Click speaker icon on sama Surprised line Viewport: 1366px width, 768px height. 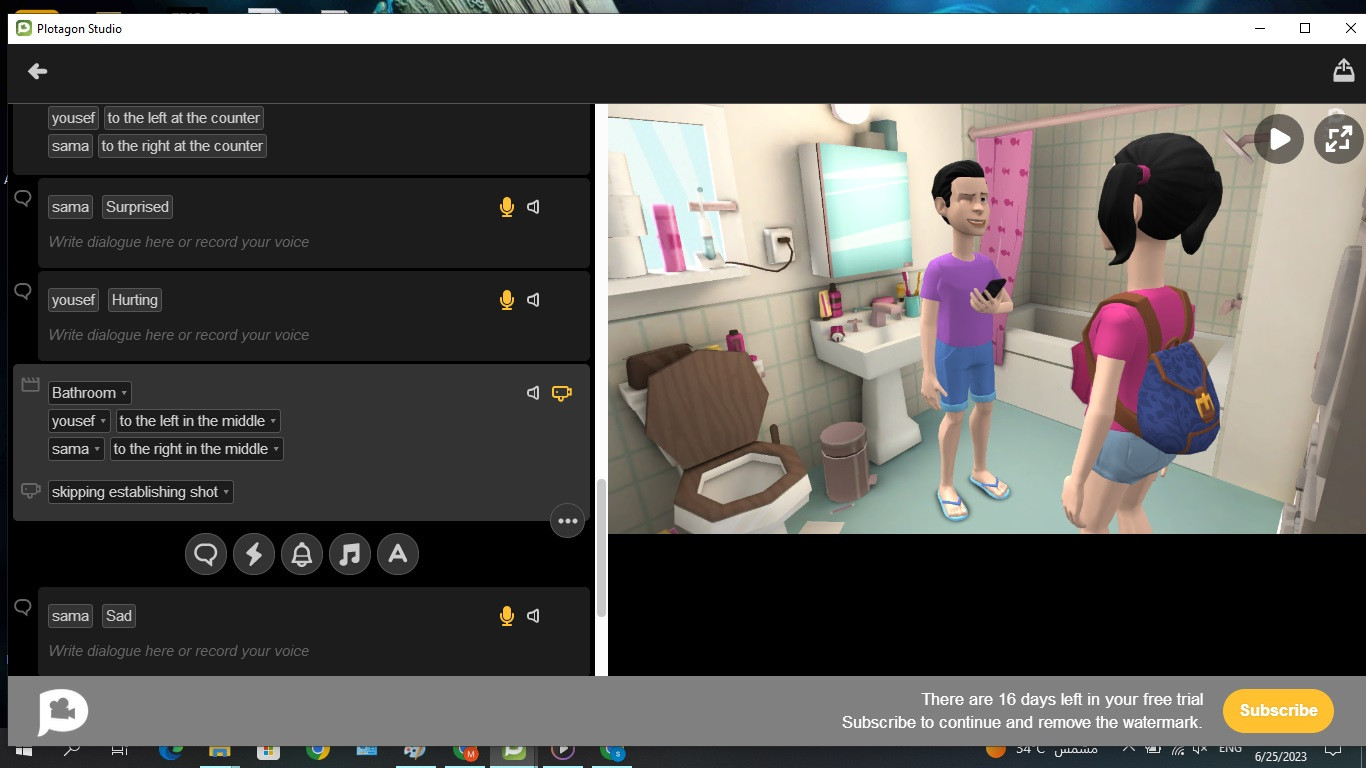click(534, 207)
